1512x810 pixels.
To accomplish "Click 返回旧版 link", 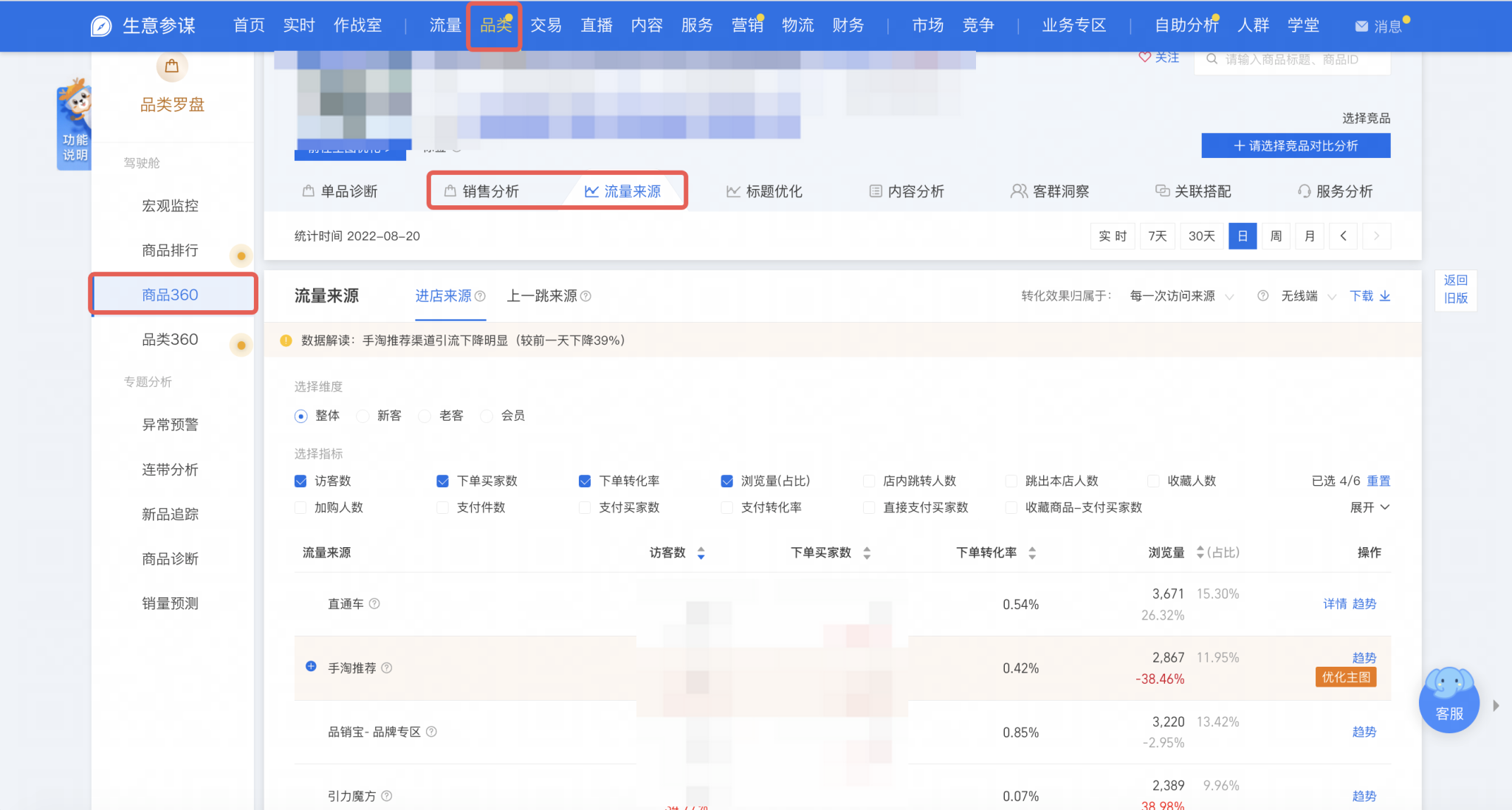I will [x=1456, y=289].
